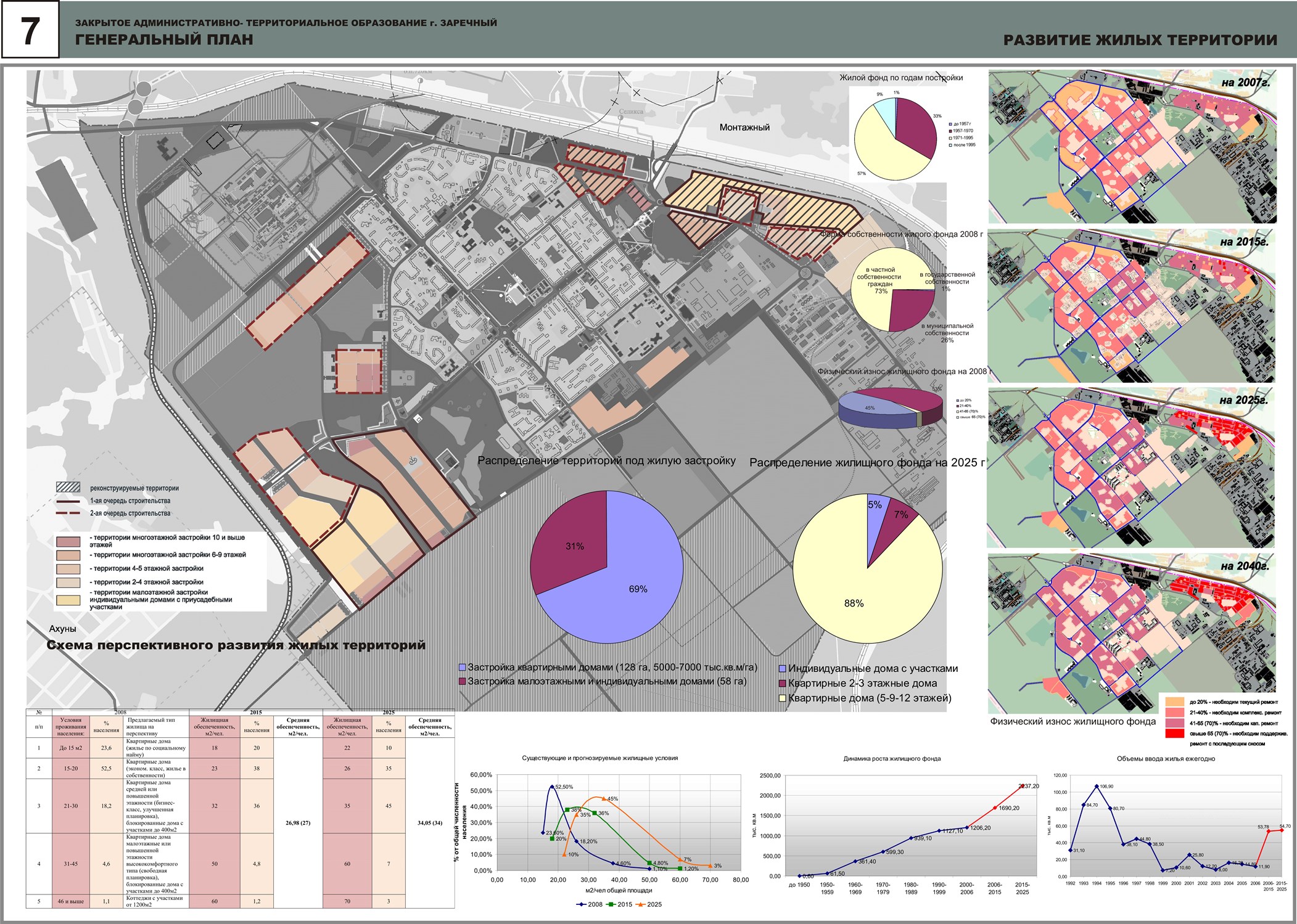The image size is (1297, 924).
Task: Pick the orange до 20% wear swatch
Action: [x=1176, y=701]
